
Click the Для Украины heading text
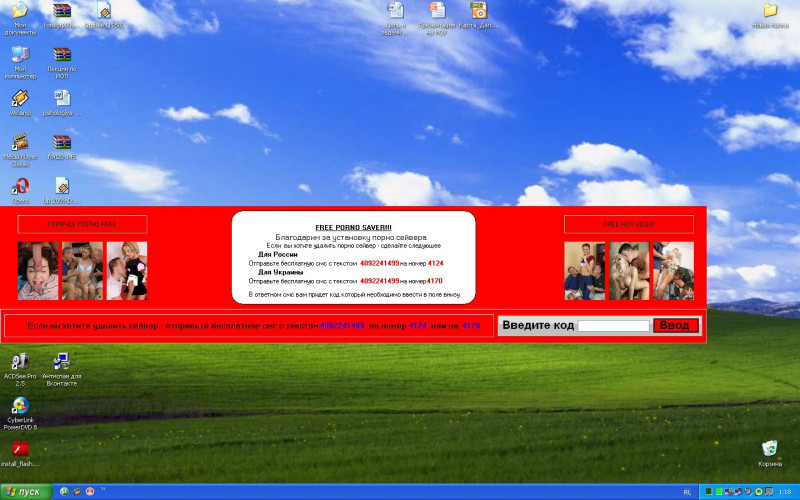click(x=280, y=272)
